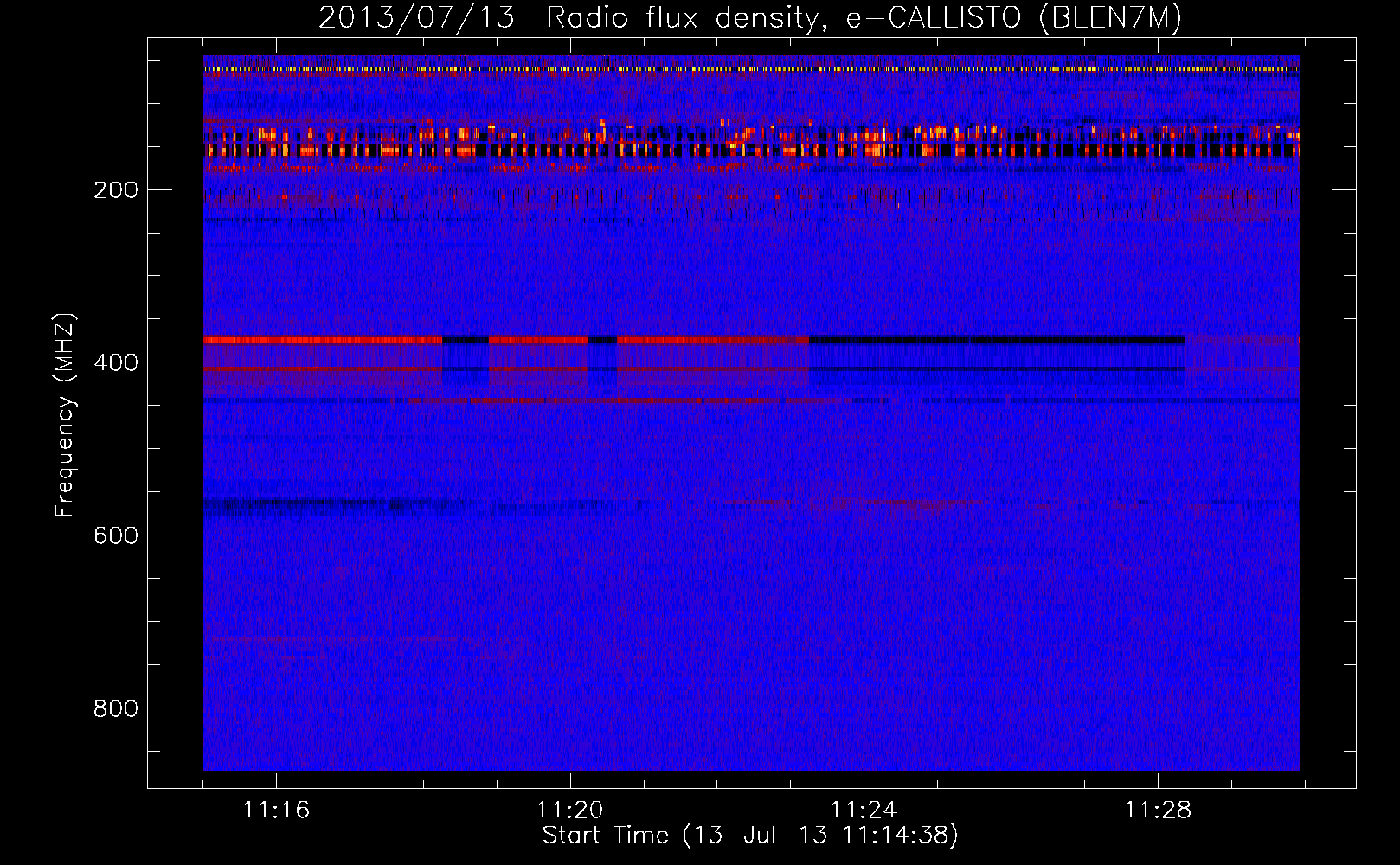Click the 11:16 time tick label
The height and width of the screenshot is (865, 1400).
pos(276,811)
